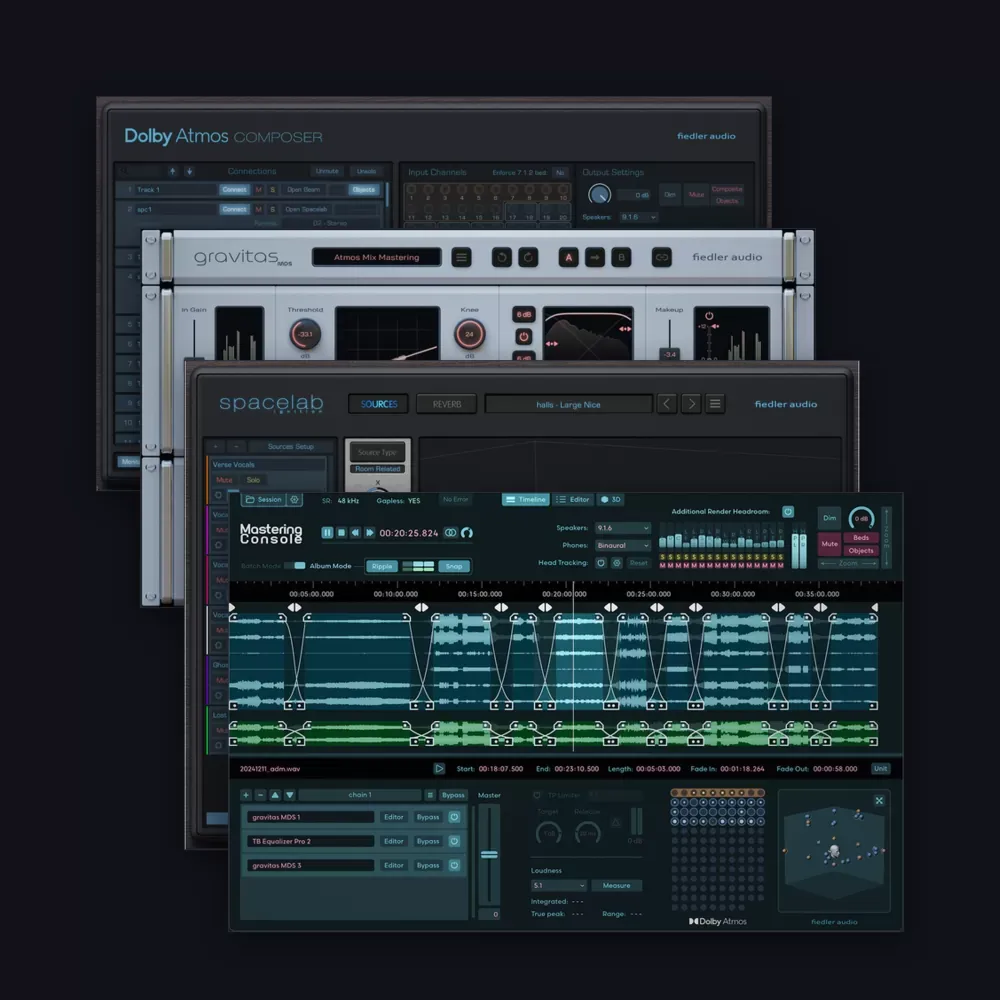Viewport: 1000px width, 1000px height.
Task: Toggle the Snap button
Action: point(454,566)
